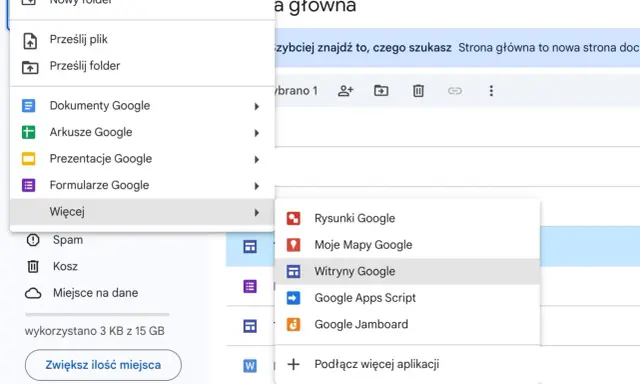Choose Witryny Google in the submenu
This screenshot has height=384, width=640.
click(407, 271)
